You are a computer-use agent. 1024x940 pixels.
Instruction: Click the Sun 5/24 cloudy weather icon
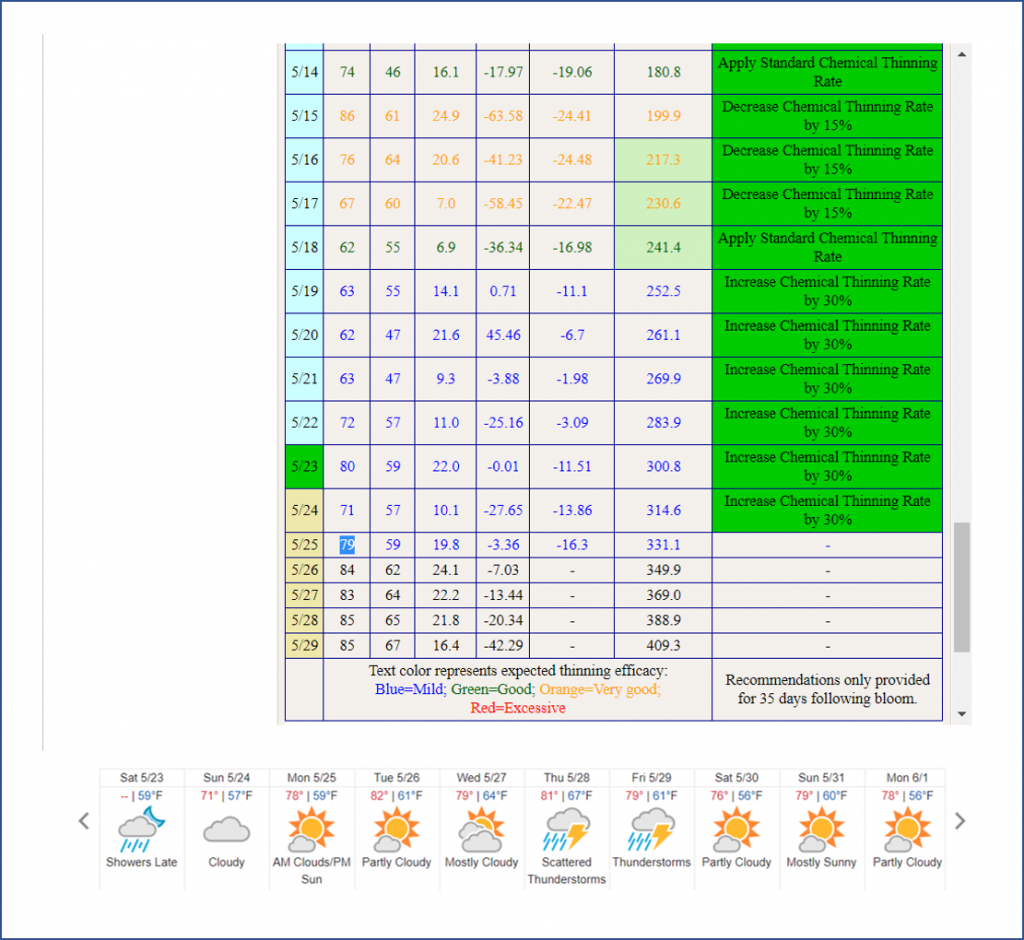(226, 829)
